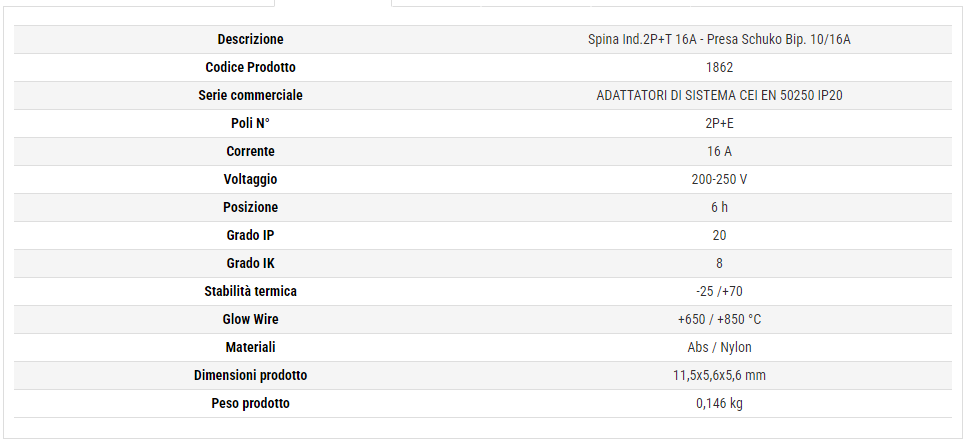
Task: Select the "16 A" current value
Action: coord(719,151)
